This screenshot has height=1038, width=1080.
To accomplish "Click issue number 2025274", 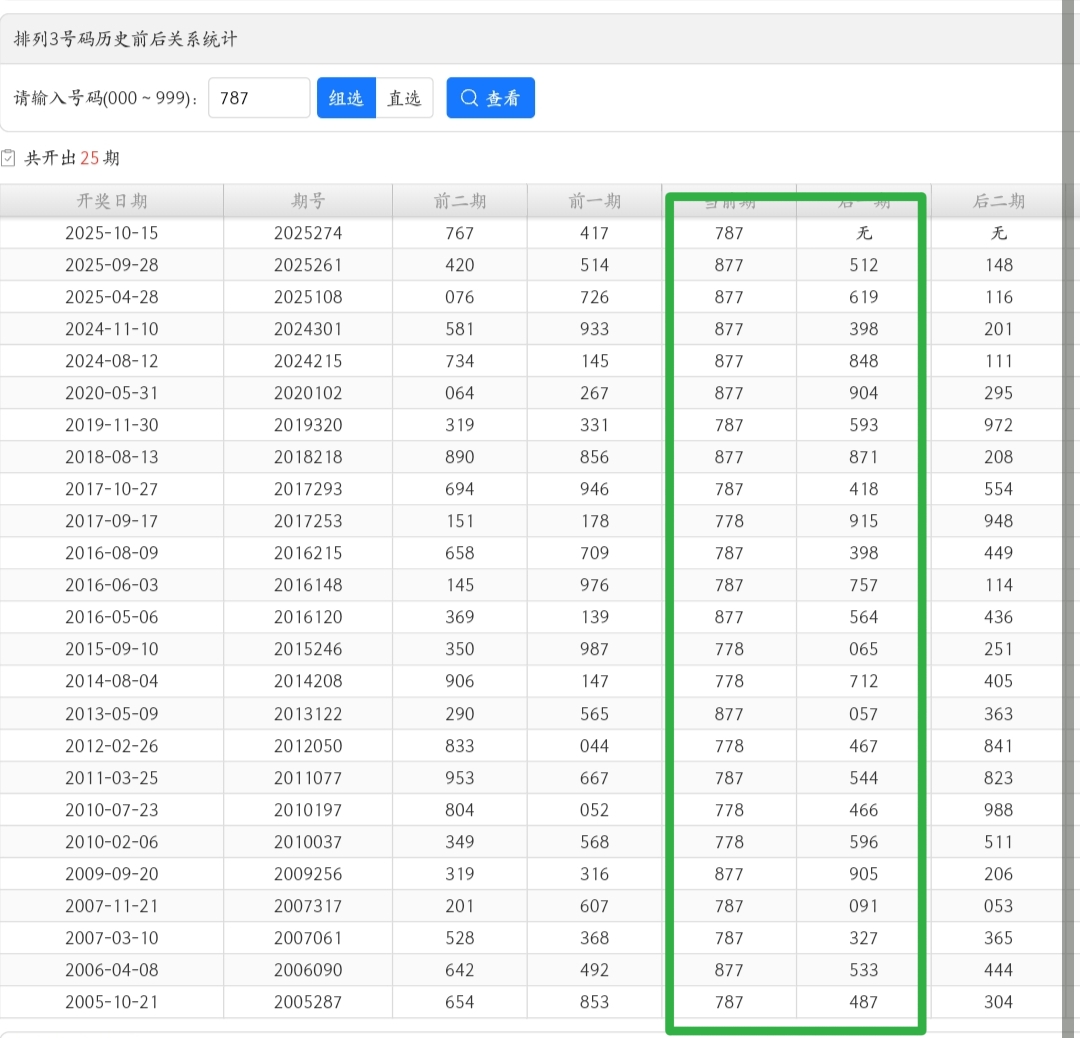I will 308,233.
